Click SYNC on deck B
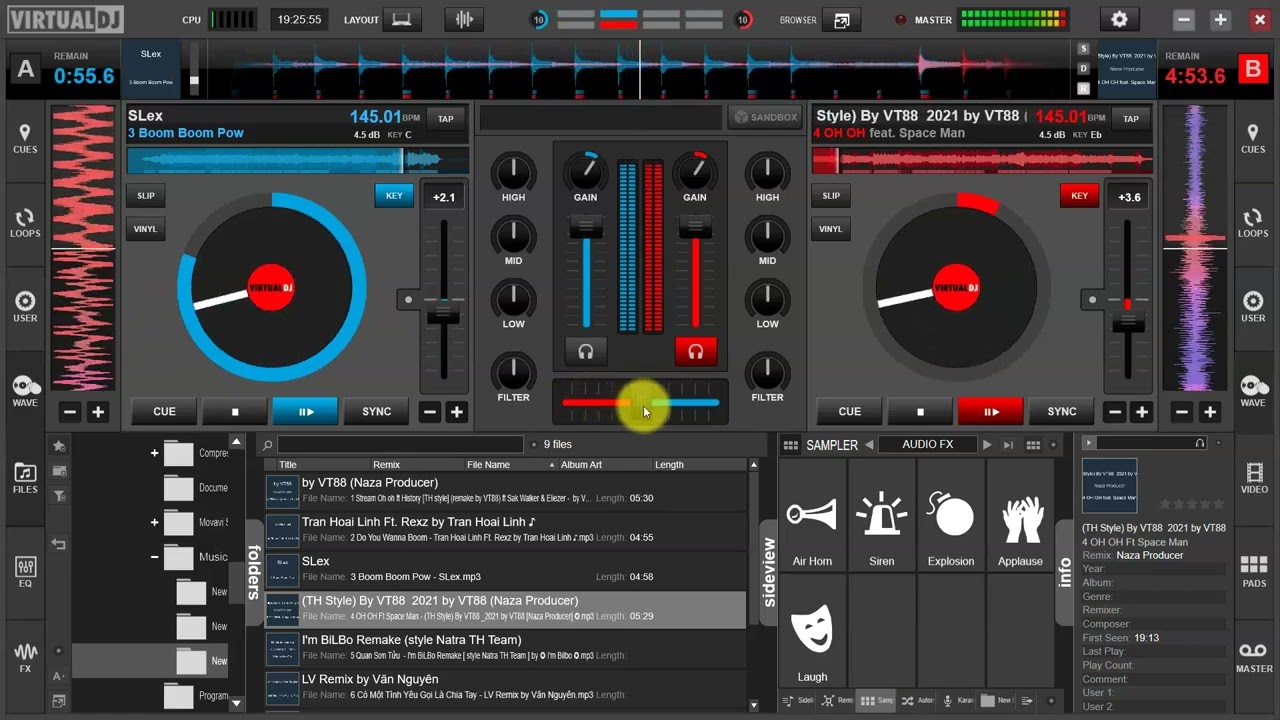1280x720 pixels. pos(1062,411)
